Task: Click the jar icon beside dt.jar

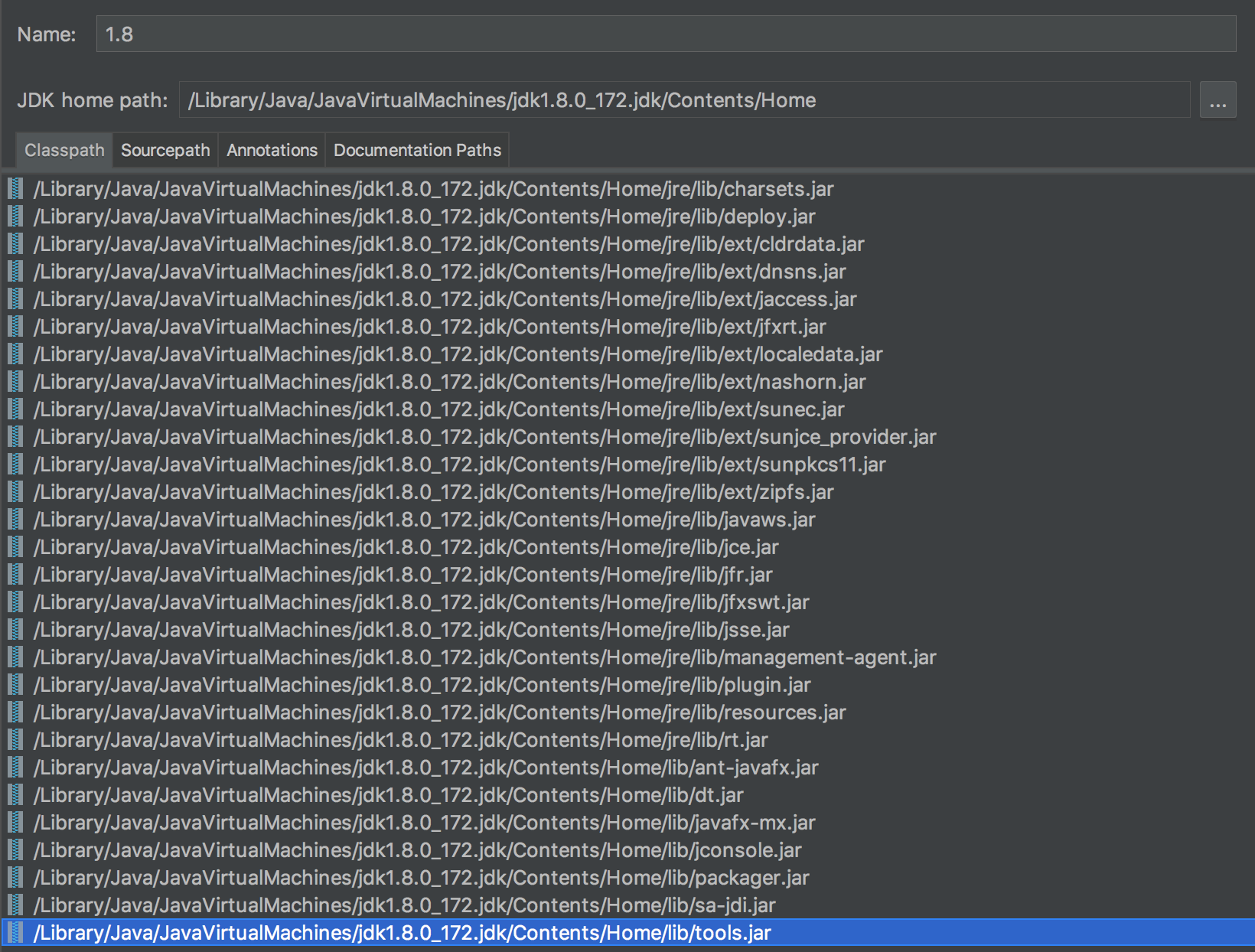Action: tap(15, 794)
